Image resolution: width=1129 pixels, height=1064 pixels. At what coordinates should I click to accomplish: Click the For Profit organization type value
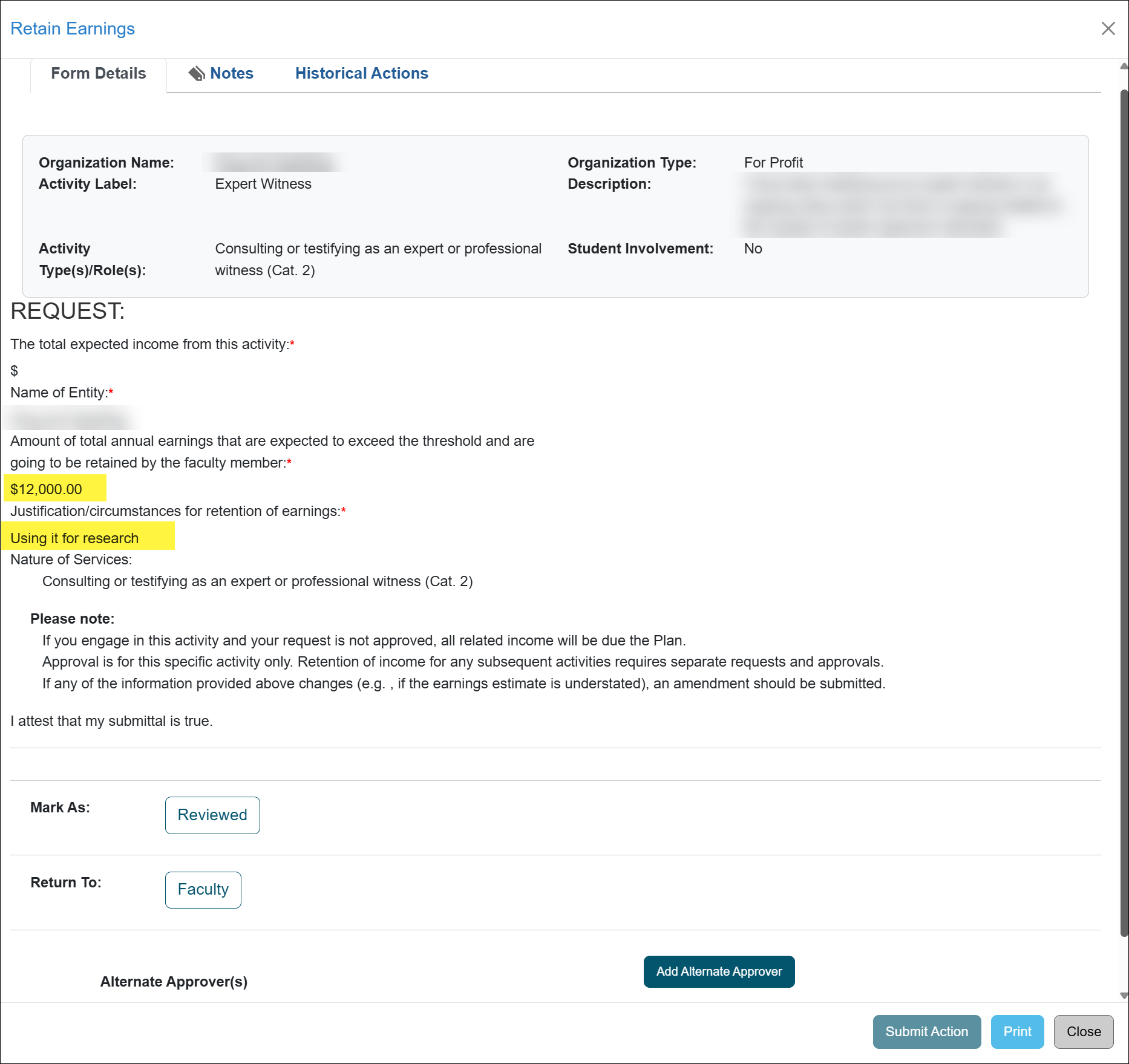(x=773, y=163)
